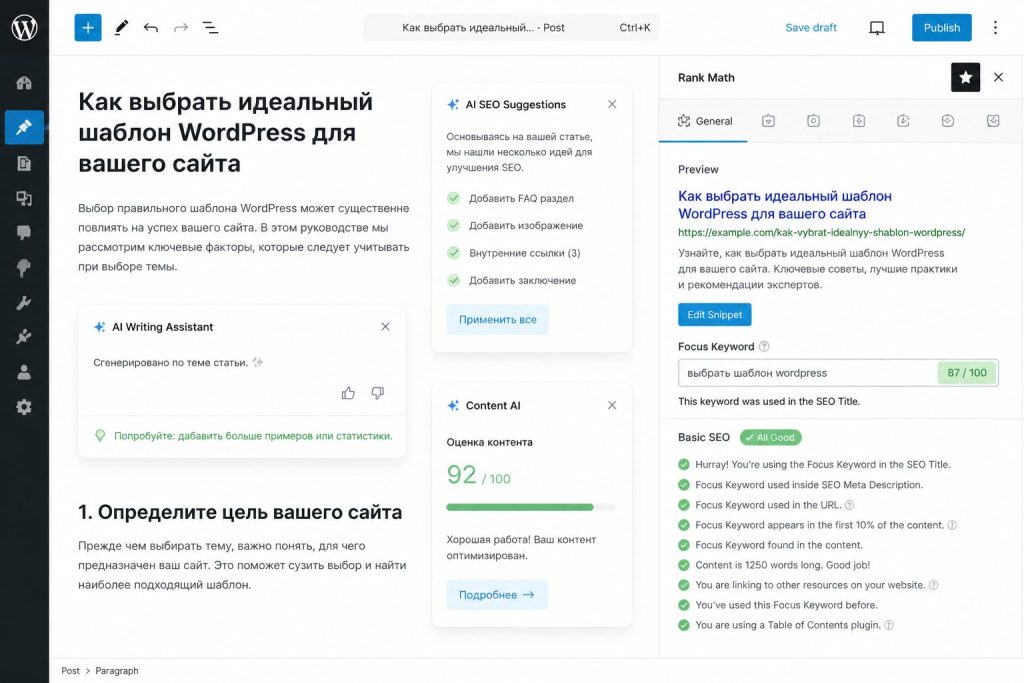Click the Publish button
1024x683 pixels.
point(942,27)
